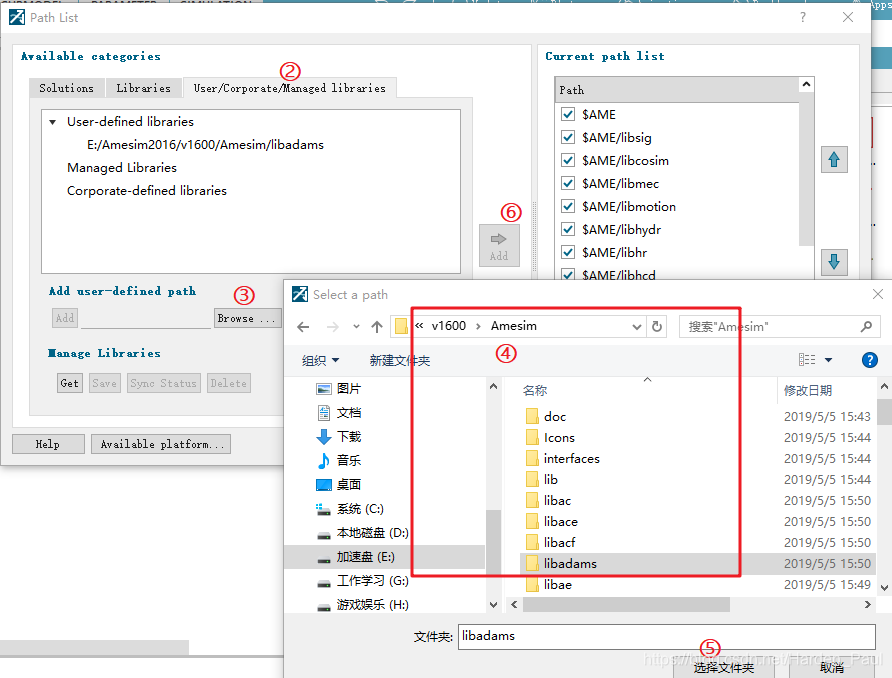This screenshot has height=678, width=892.
Task: Click the path list scroll up arrow
Action: tap(806, 85)
